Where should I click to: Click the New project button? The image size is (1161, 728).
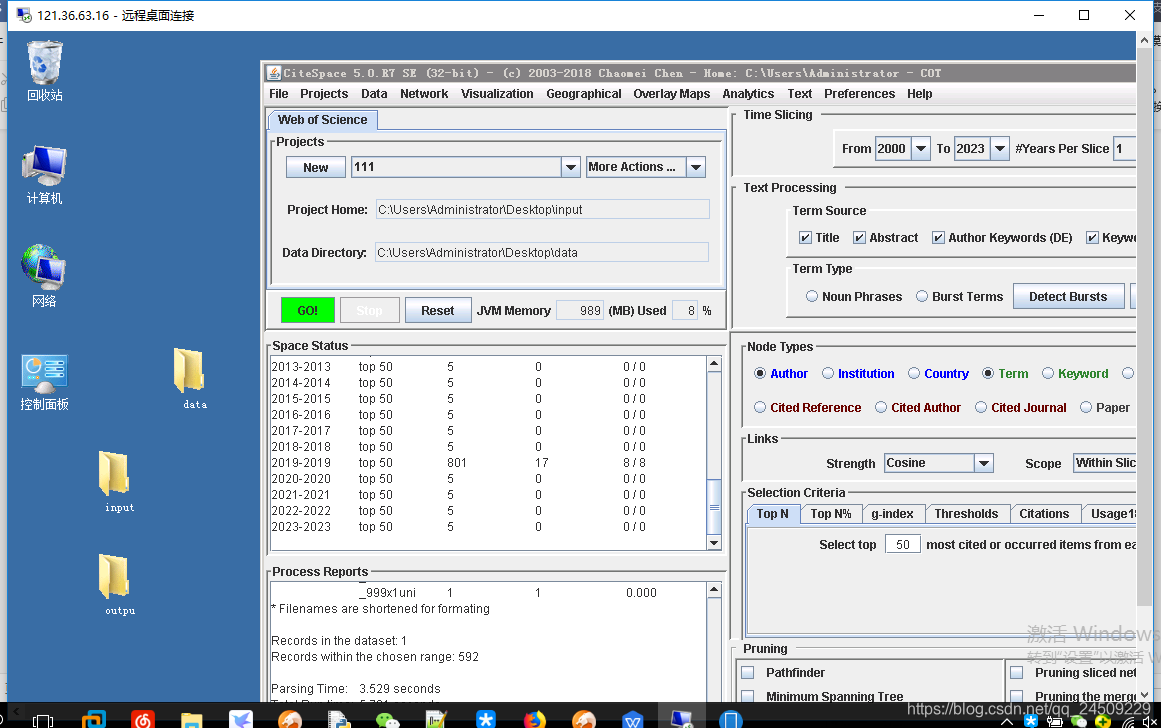(315, 167)
